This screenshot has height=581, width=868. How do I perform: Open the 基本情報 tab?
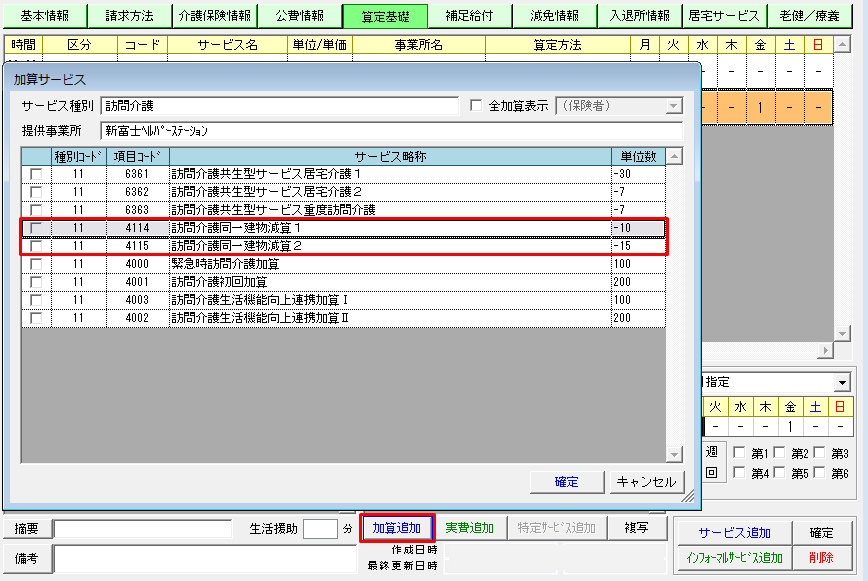(x=45, y=16)
